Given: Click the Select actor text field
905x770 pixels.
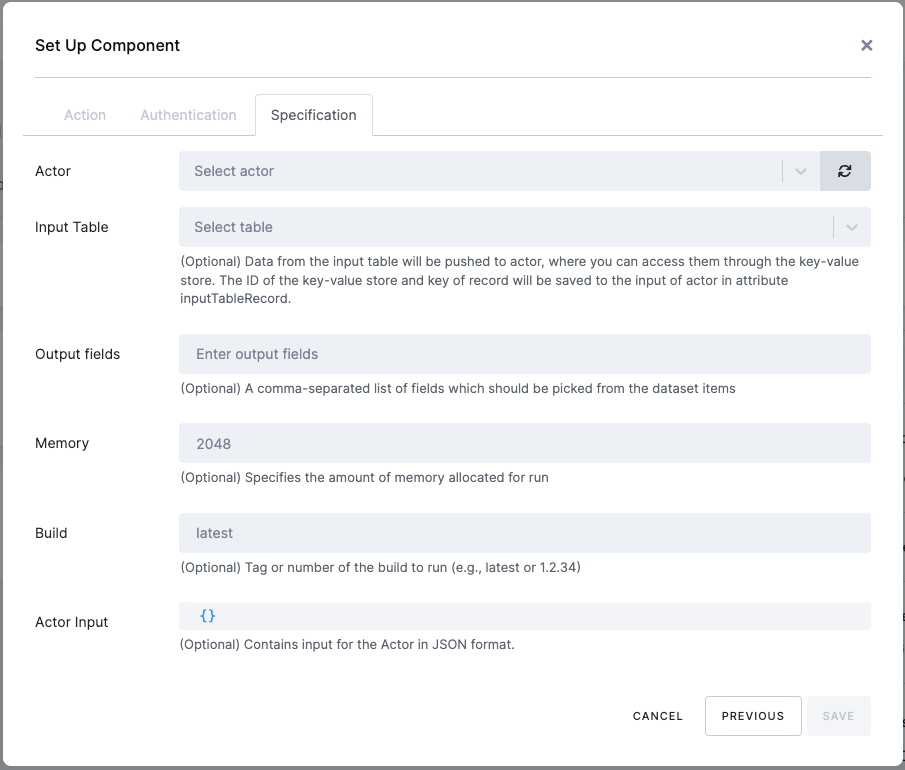Looking at the screenshot, I should point(400,171).
